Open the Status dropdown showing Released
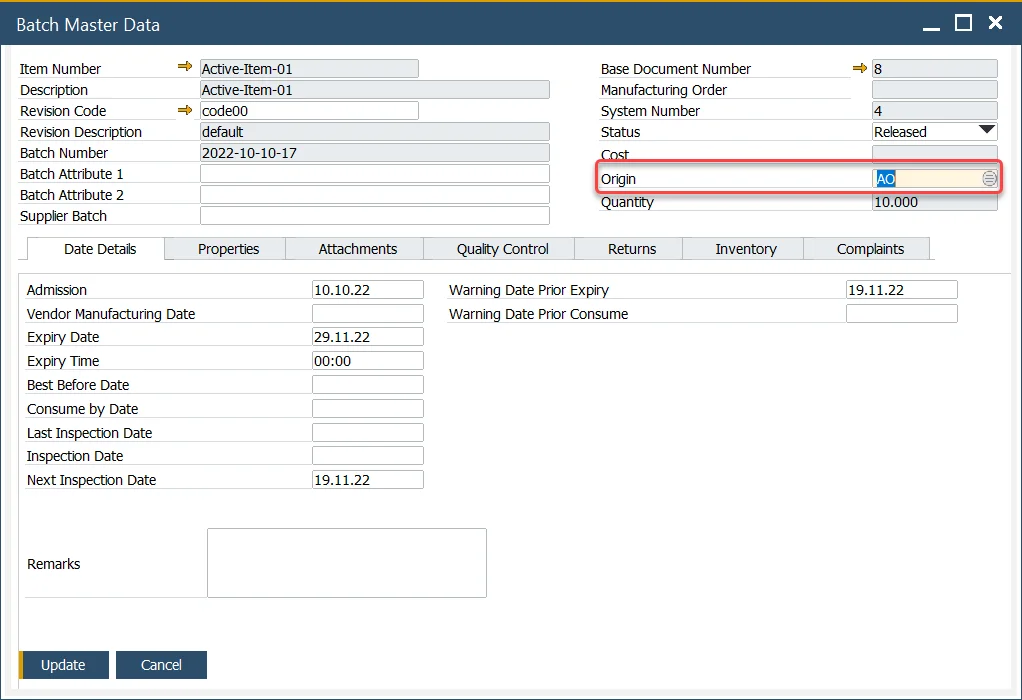The width and height of the screenshot is (1022, 700). pos(988,131)
